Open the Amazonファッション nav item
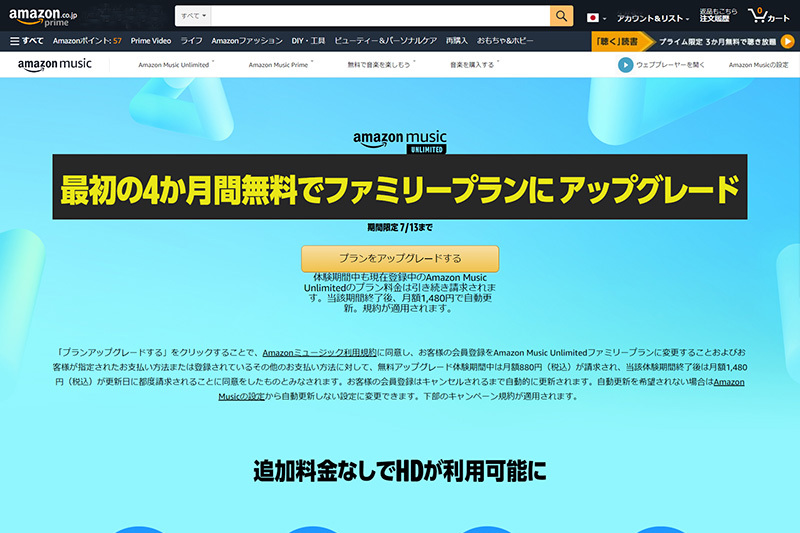This screenshot has height=533, width=800. (246, 41)
